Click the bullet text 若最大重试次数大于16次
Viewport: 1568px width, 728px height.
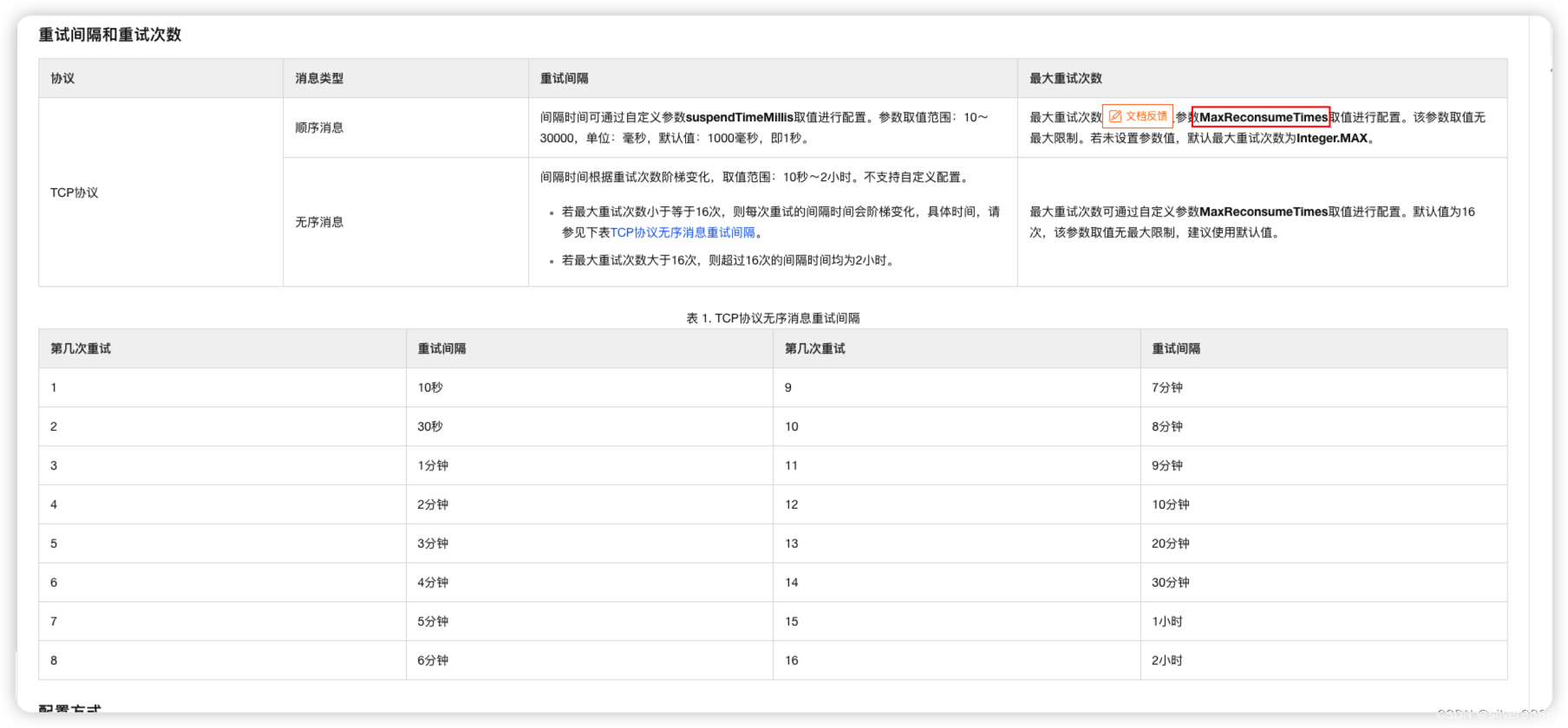(630, 260)
